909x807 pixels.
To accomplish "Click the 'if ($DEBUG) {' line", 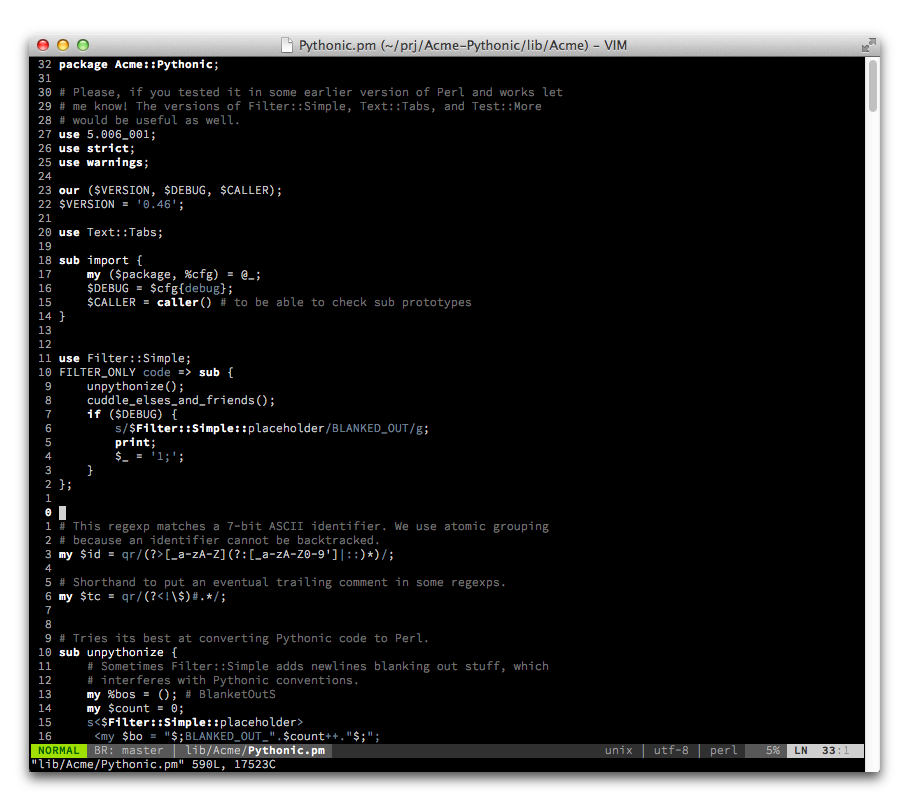I will [x=132, y=414].
